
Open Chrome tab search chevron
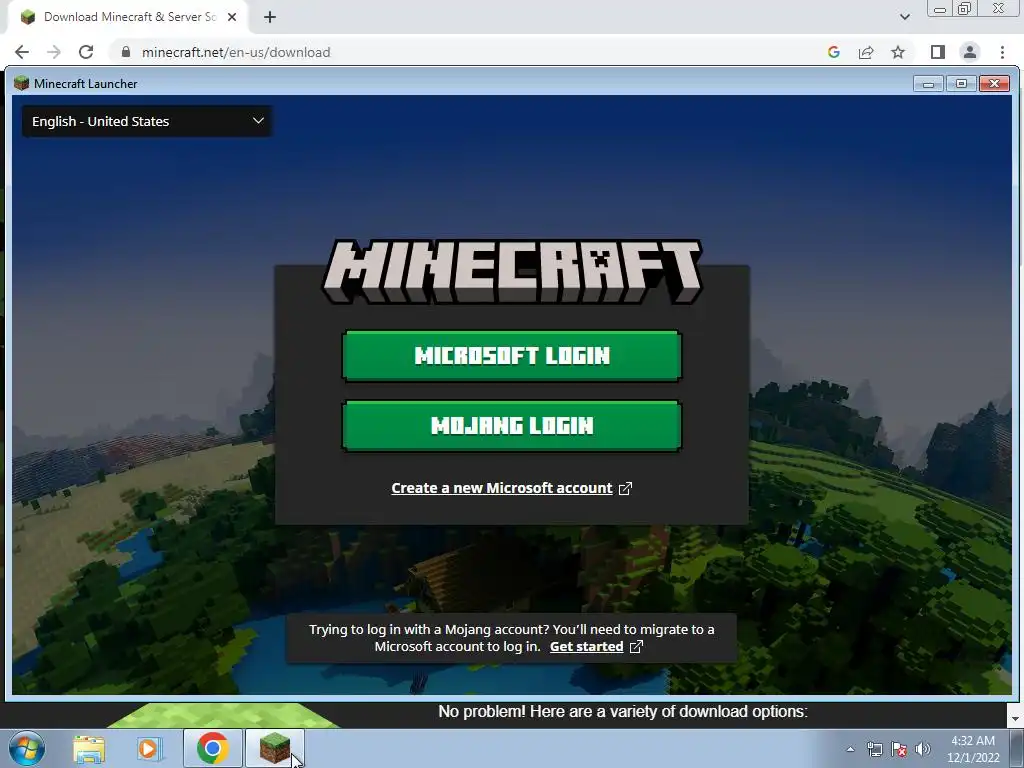[904, 17]
